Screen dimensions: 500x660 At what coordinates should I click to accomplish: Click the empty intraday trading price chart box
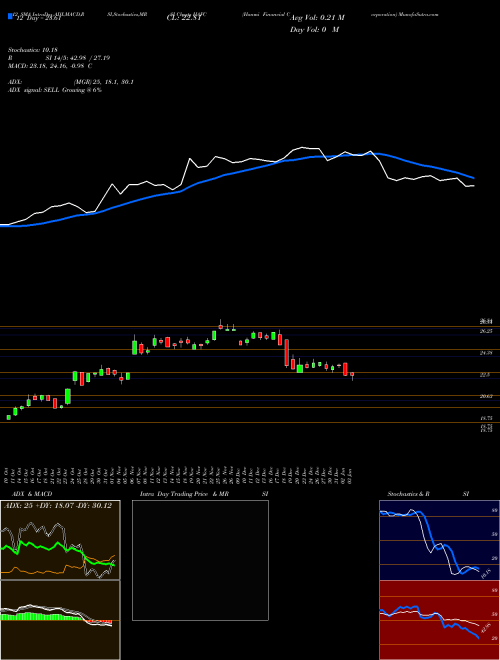tap(200, 560)
